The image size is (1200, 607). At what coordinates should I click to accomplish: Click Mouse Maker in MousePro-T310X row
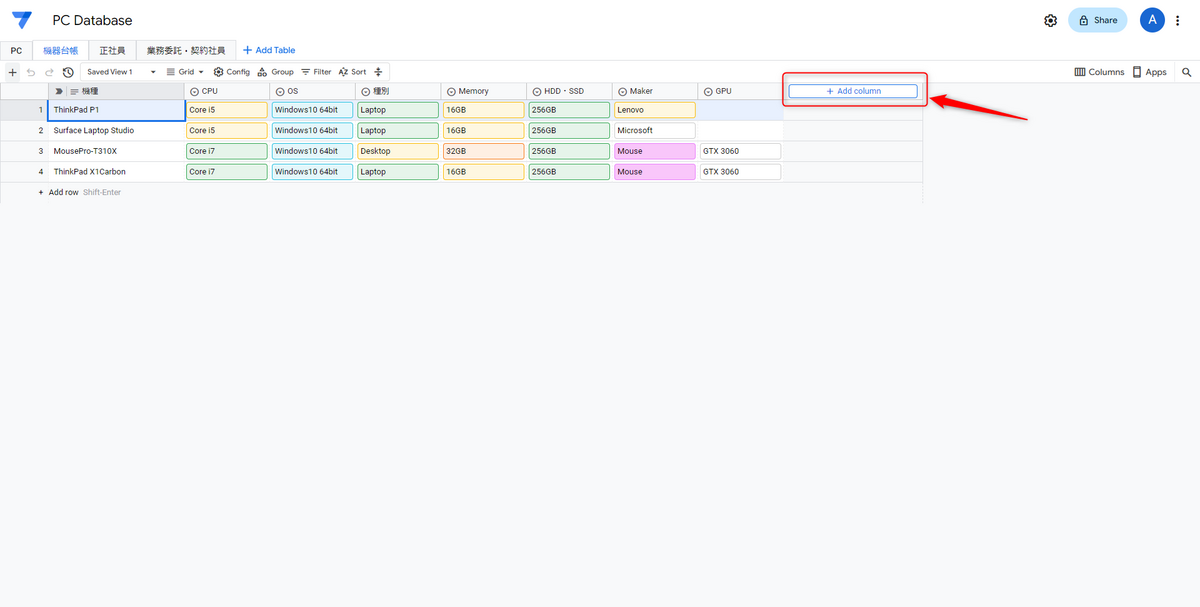(x=655, y=151)
